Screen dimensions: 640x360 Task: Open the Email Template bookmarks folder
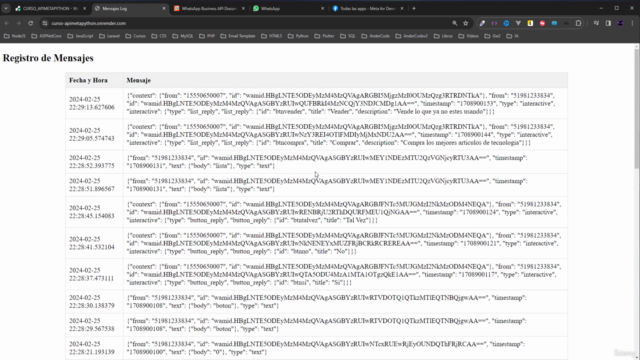(238, 36)
